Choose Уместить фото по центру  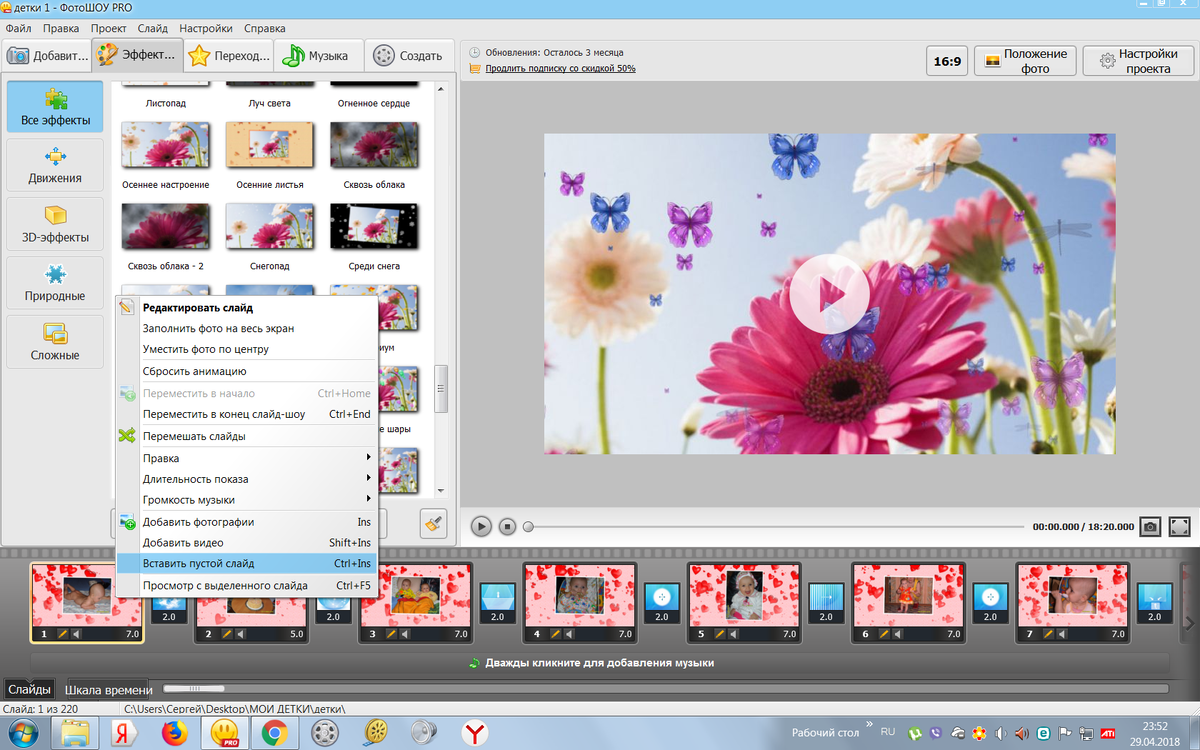click(x=246, y=349)
